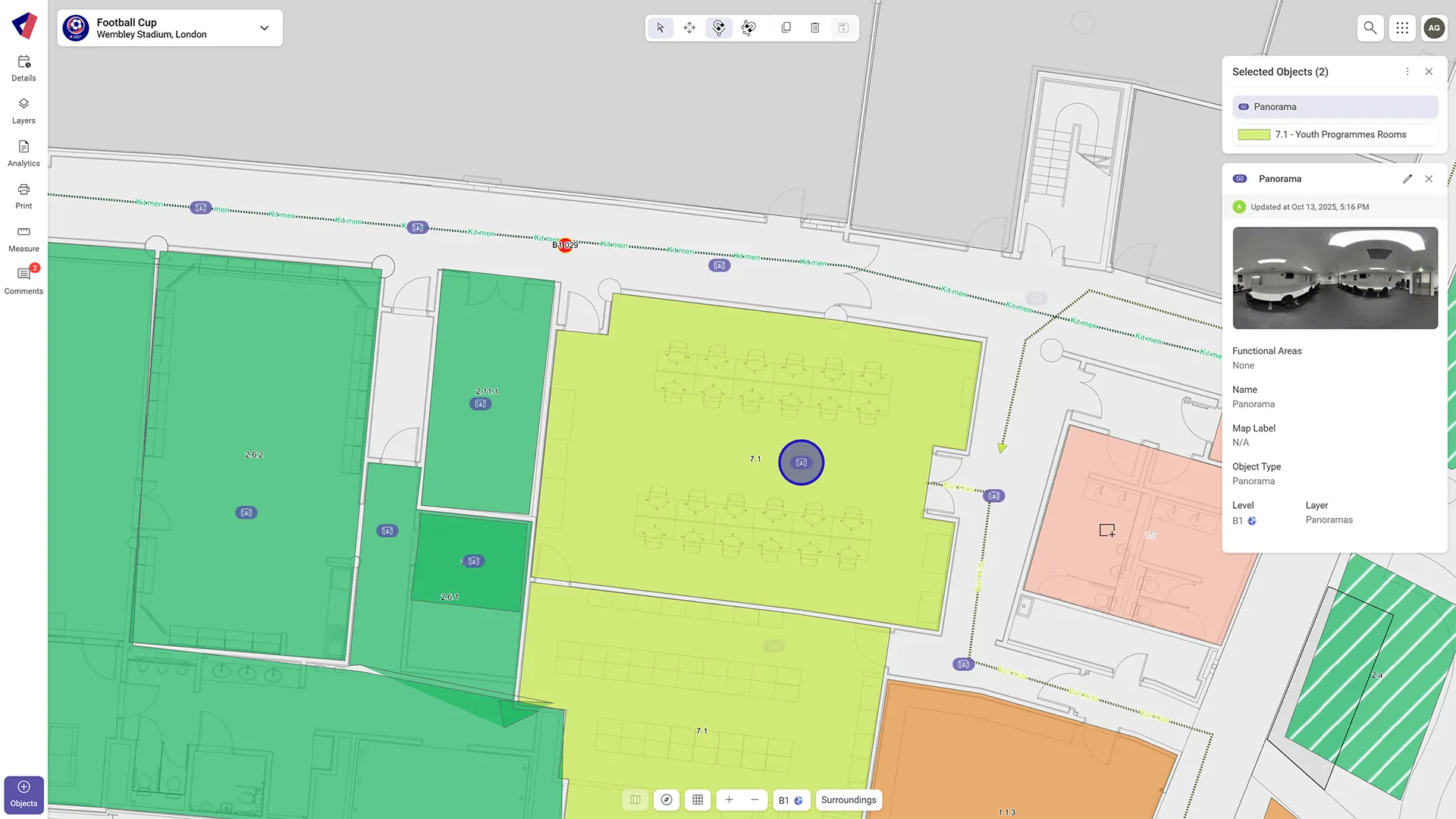Click the green swatch of Youth Programmes Rooms
Image resolution: width=1456 pixels, height=819 pixels.
point(1254,134)
